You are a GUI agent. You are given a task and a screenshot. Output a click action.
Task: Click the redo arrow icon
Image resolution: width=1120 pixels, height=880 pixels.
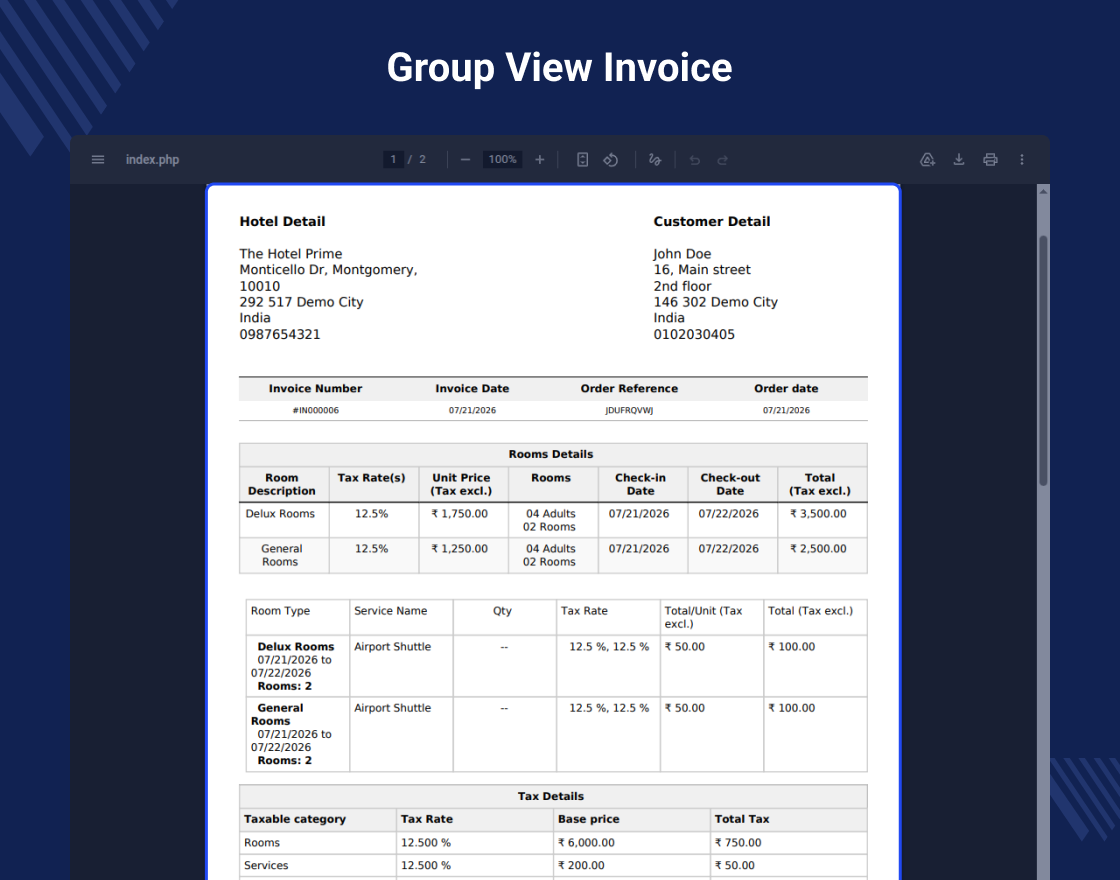tap(722, 160)
